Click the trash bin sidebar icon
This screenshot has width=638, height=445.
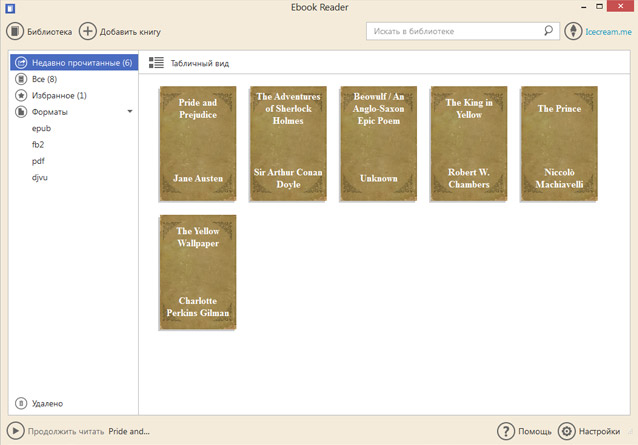pyautogui.click(x=21, y=403)
